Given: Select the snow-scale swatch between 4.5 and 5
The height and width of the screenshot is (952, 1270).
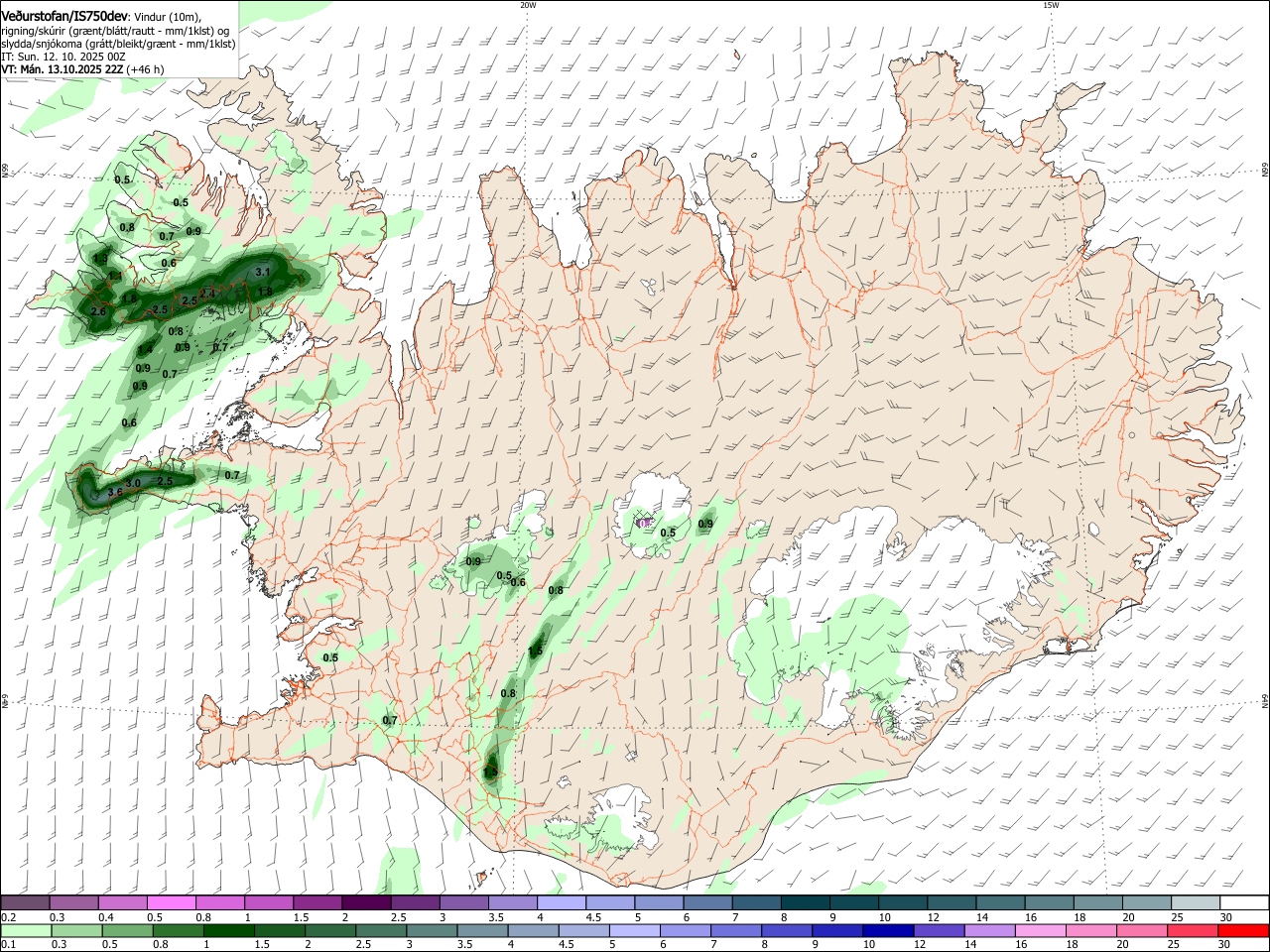Looking at the screenshot, I should coord(609,903).
